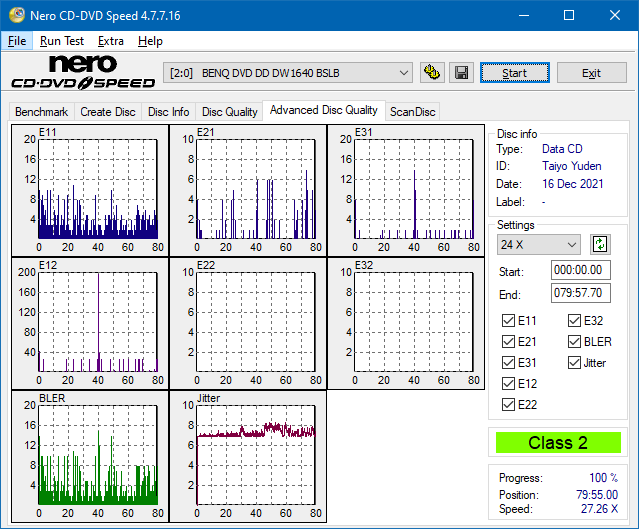
Task: Switch to the Disc Info tab
Action: [x=168, y=112]
